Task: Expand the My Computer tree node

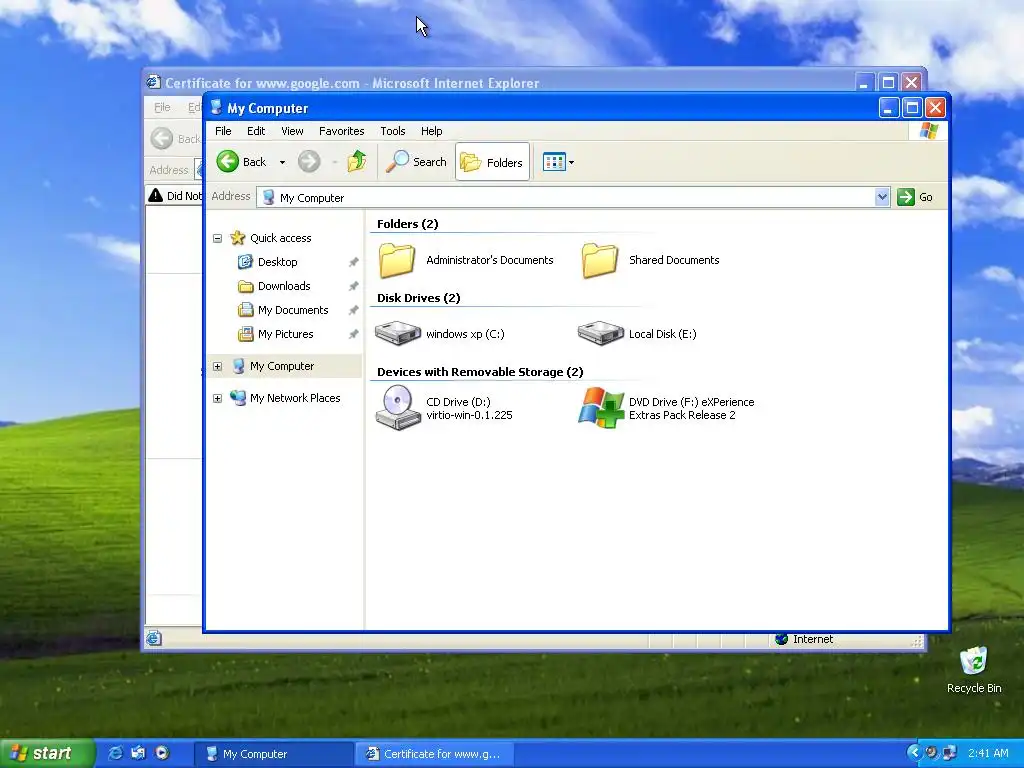Action: [217, 366]
